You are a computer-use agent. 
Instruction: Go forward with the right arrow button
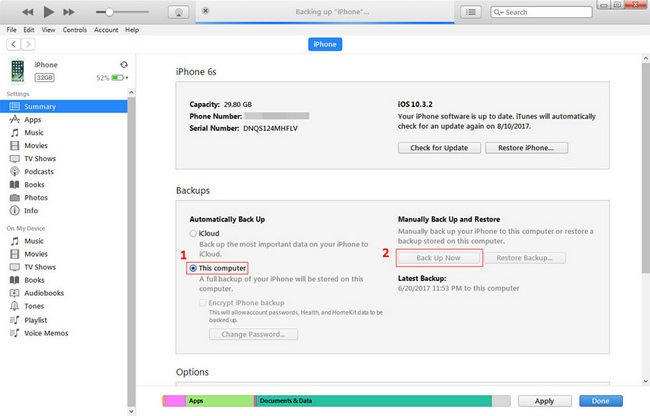pos(28,44)
